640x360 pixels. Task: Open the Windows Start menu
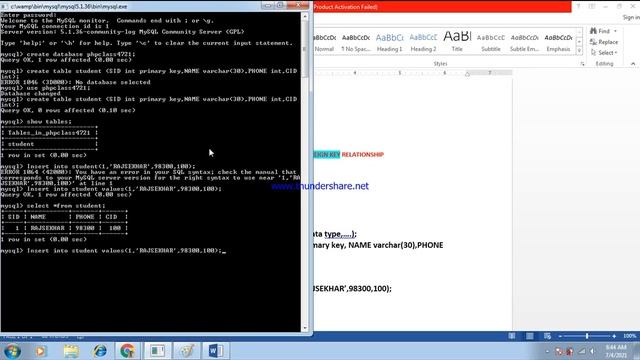click(12, 351)
